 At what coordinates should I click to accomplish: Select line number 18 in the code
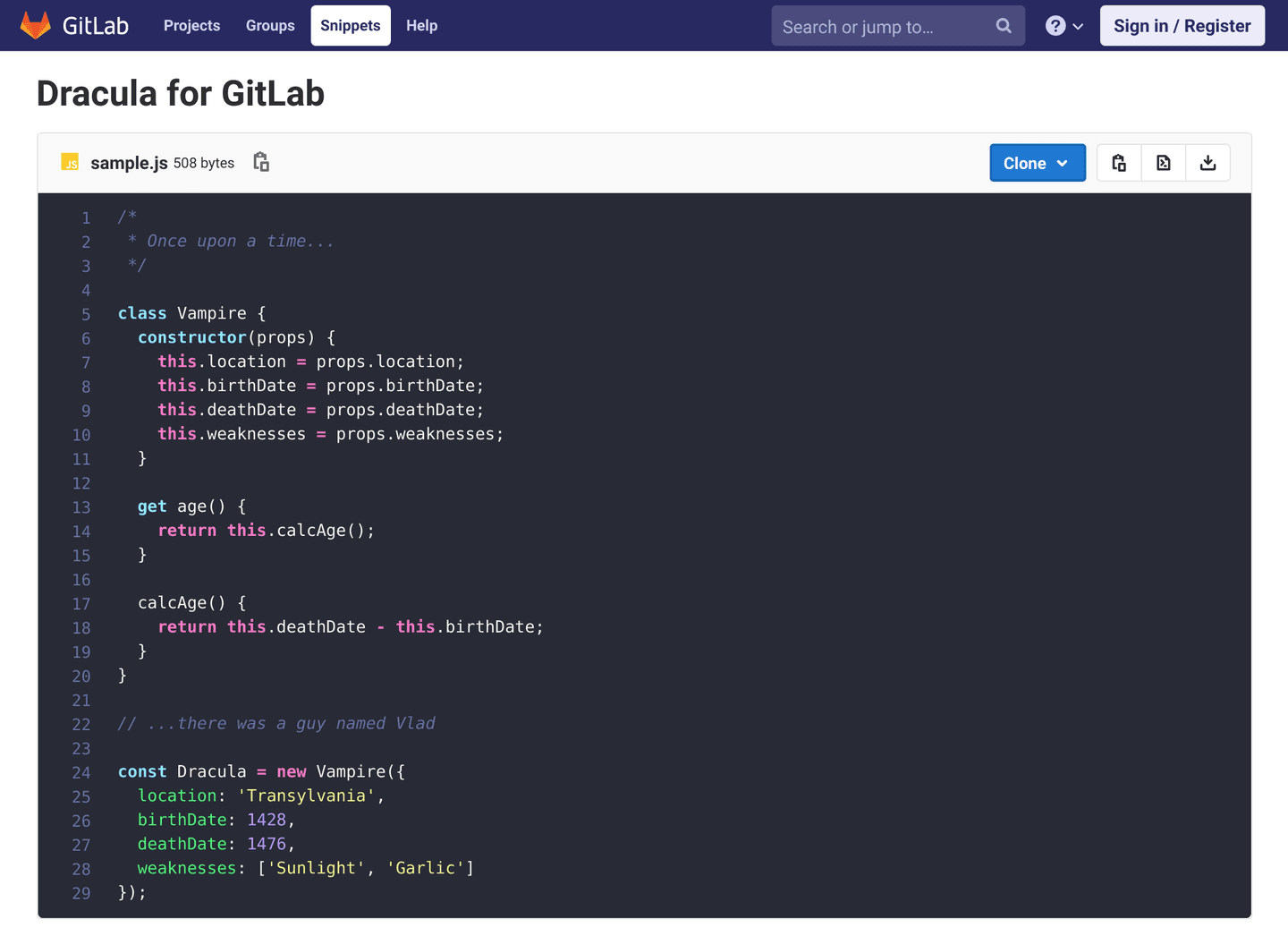[x=81, y=627]
